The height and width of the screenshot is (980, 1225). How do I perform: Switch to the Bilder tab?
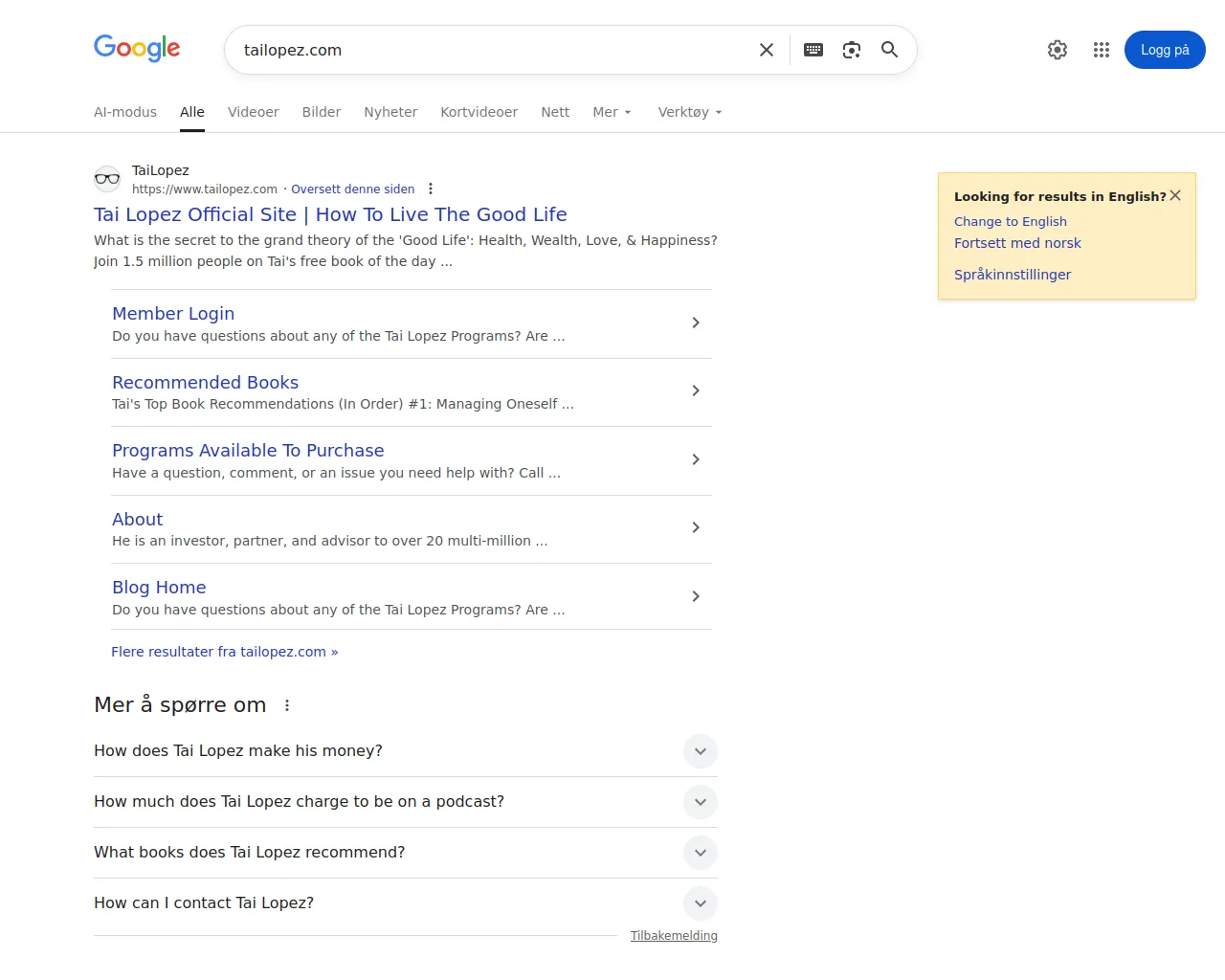point(322,112)
